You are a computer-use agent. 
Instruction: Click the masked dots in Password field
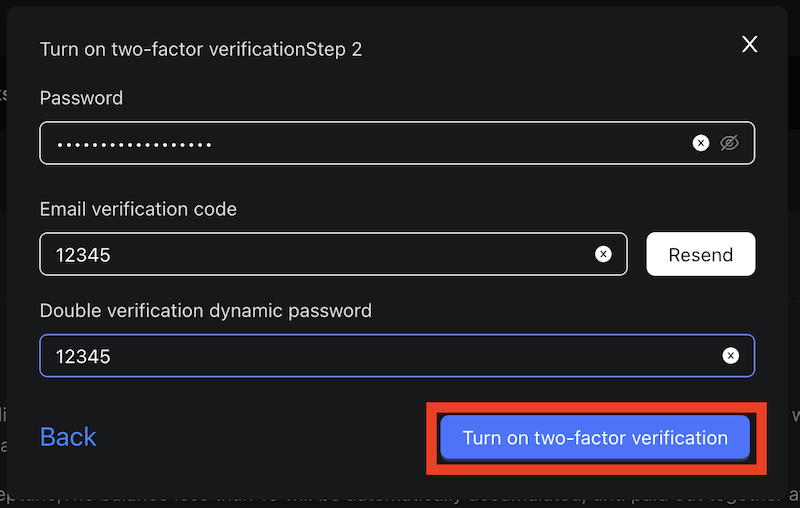[134, 144]
